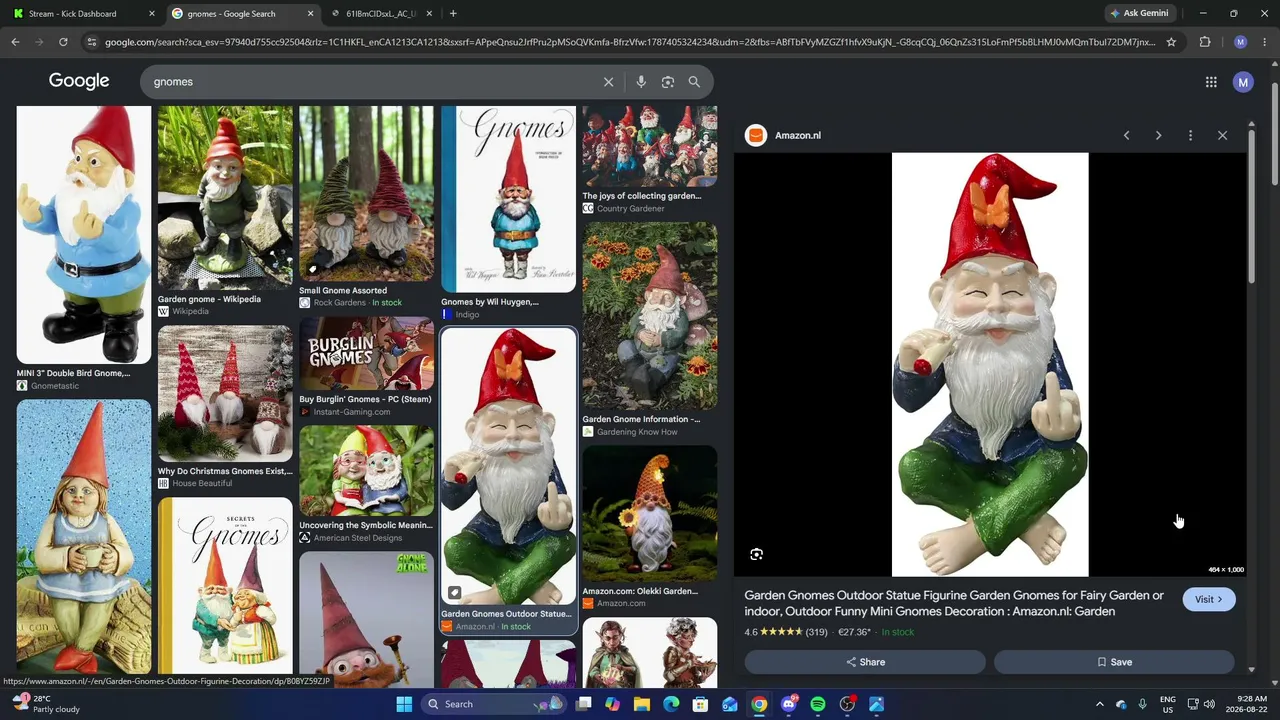Start a voice search with the microphone

(x=641, y=82)
